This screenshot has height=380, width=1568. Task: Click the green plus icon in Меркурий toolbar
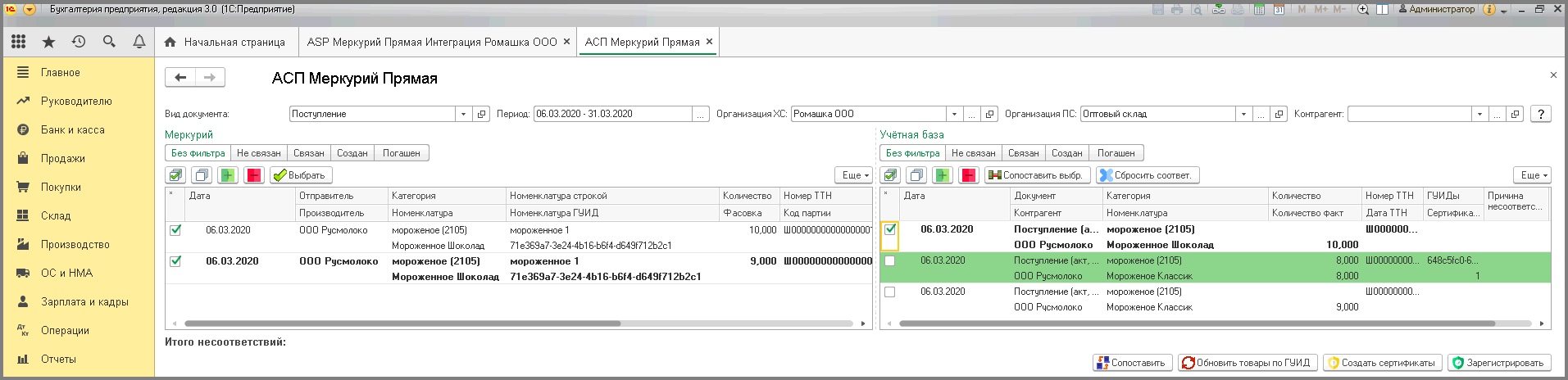point(228,175)
